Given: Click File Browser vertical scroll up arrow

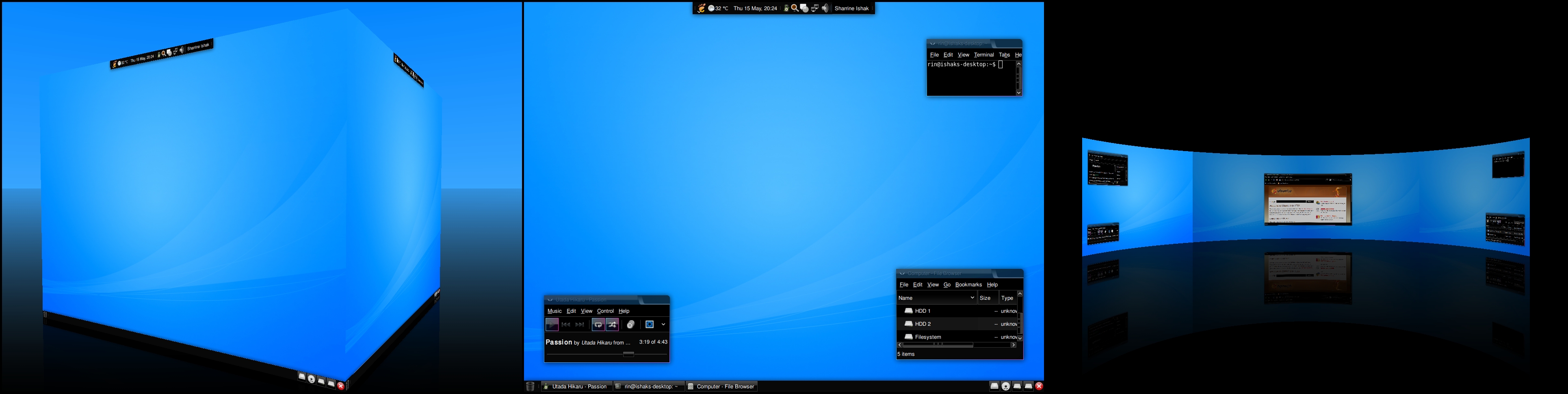Looking at the screenshot, I should click(x=1020, y=294).
